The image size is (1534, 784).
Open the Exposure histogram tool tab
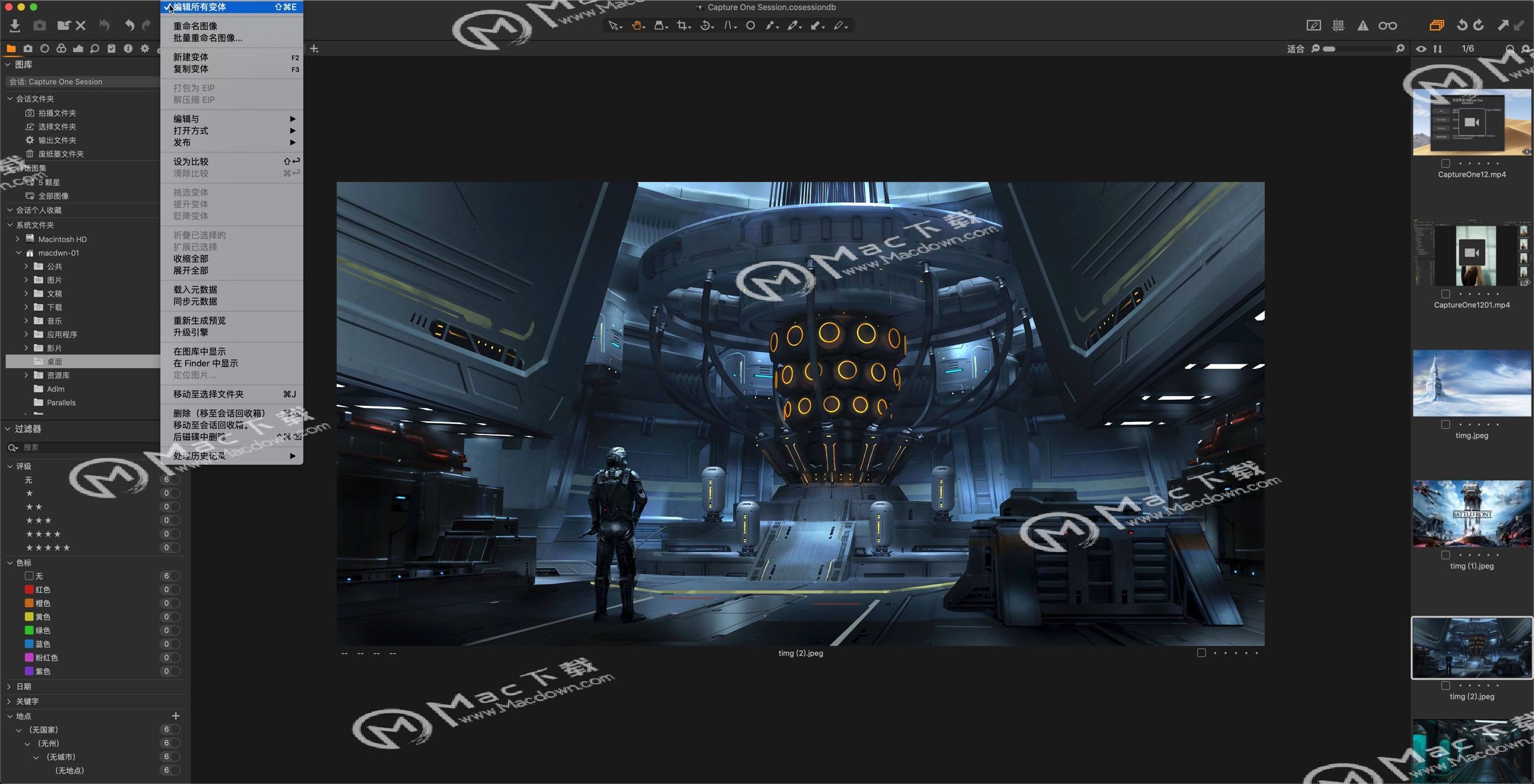click(x=78, y=48)
